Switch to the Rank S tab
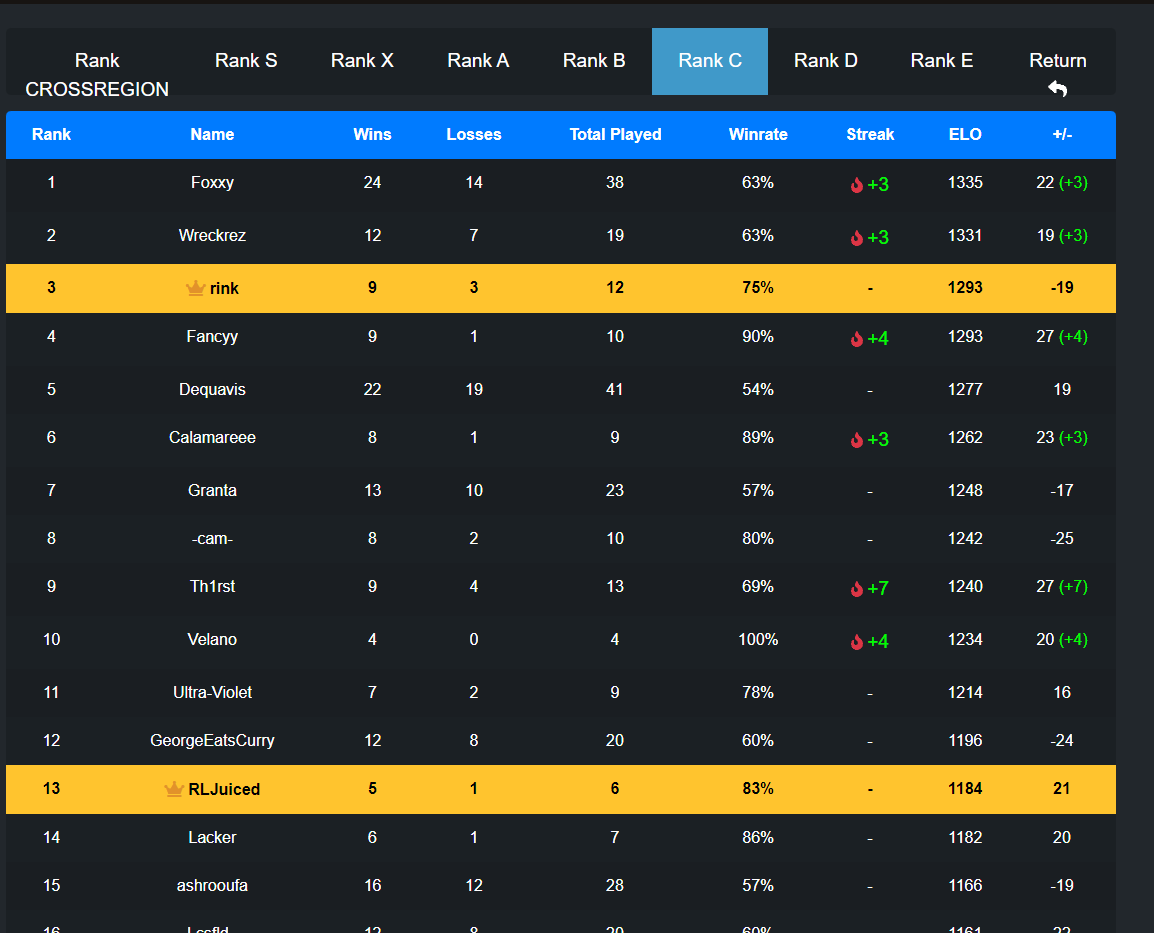1154x933 pixels. click(x=246, y=61)
